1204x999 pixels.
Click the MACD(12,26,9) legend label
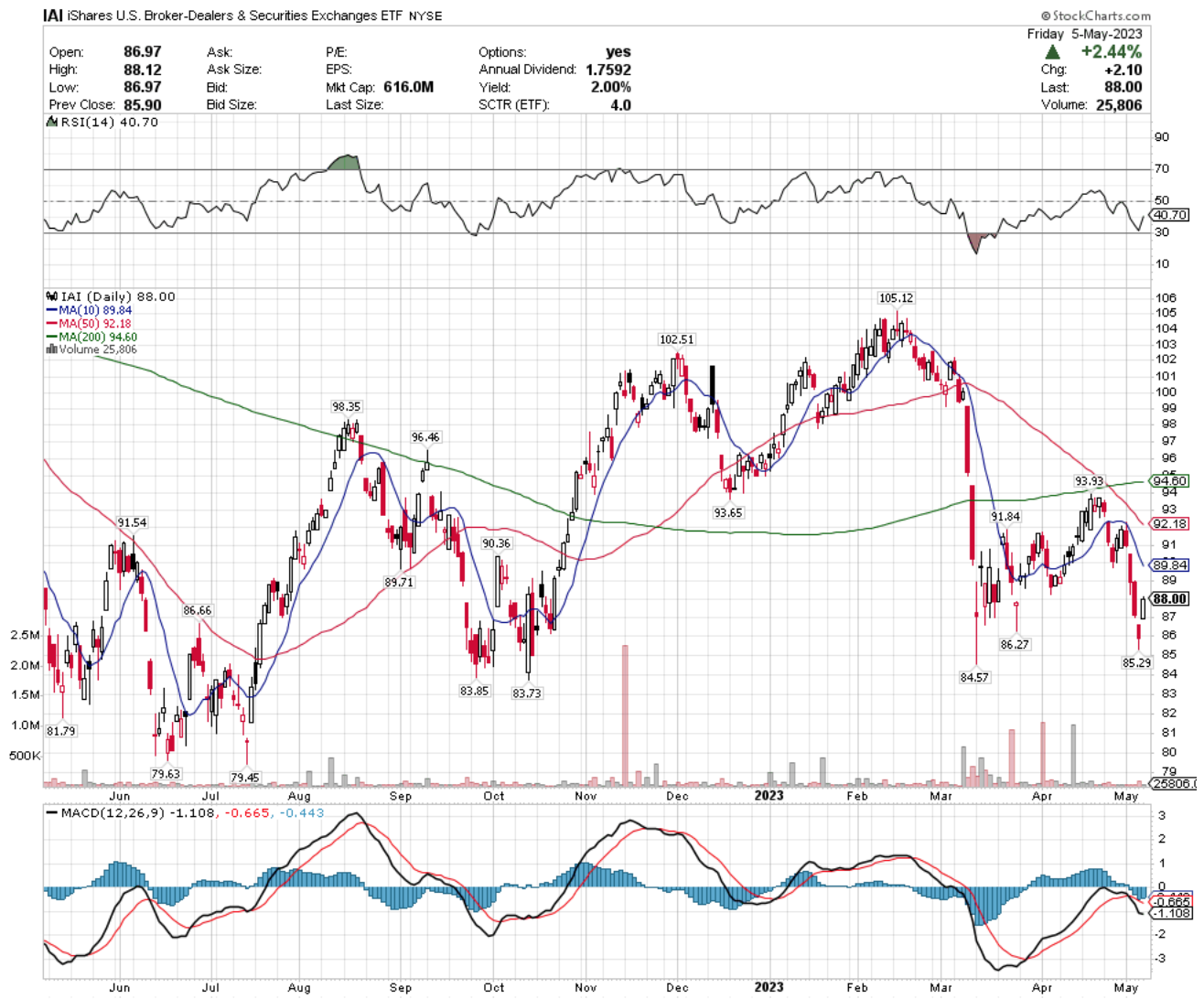point(106,812)
